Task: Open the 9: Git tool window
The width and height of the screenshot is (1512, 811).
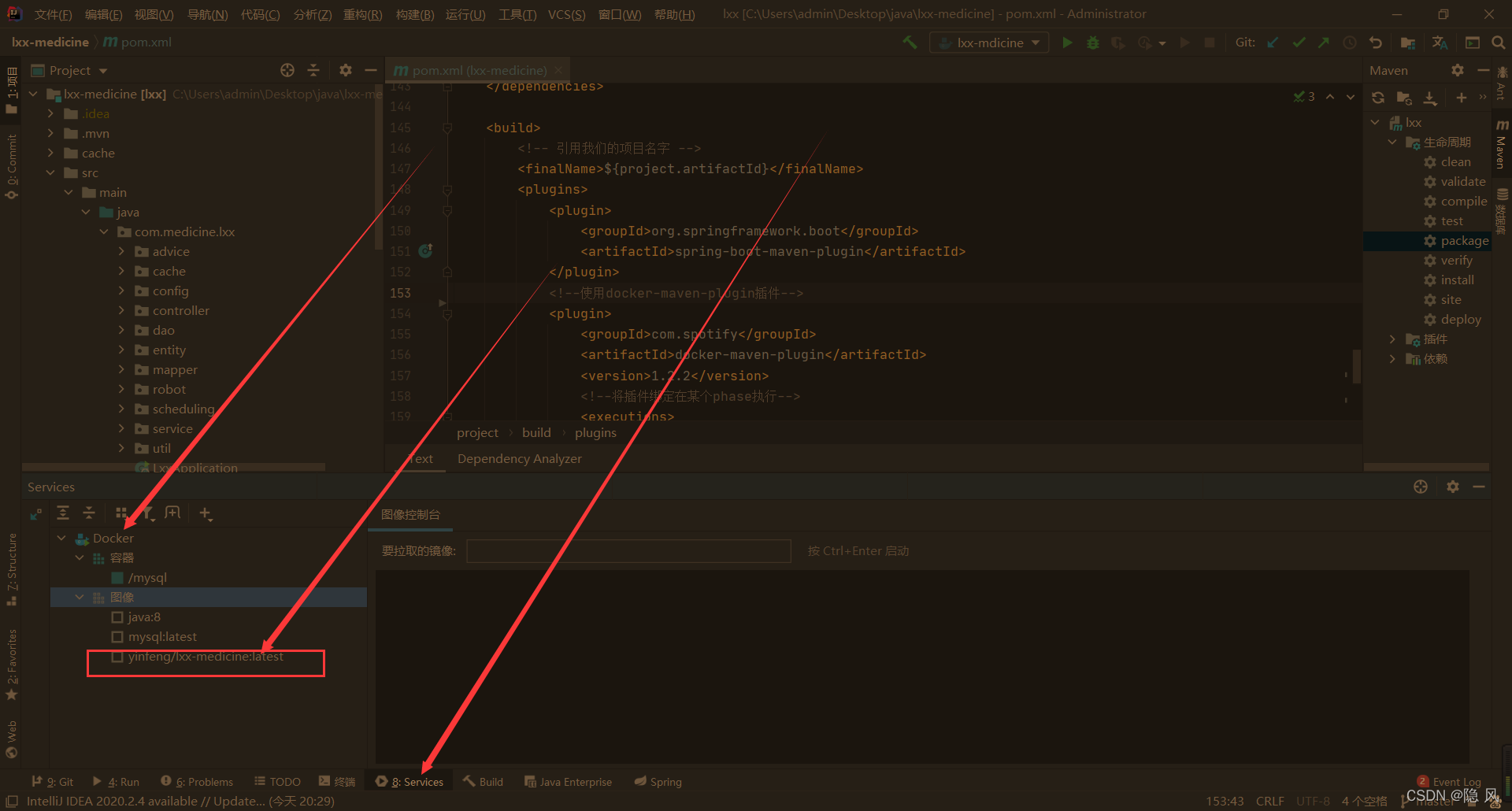Action: click(x=53, y=781)
